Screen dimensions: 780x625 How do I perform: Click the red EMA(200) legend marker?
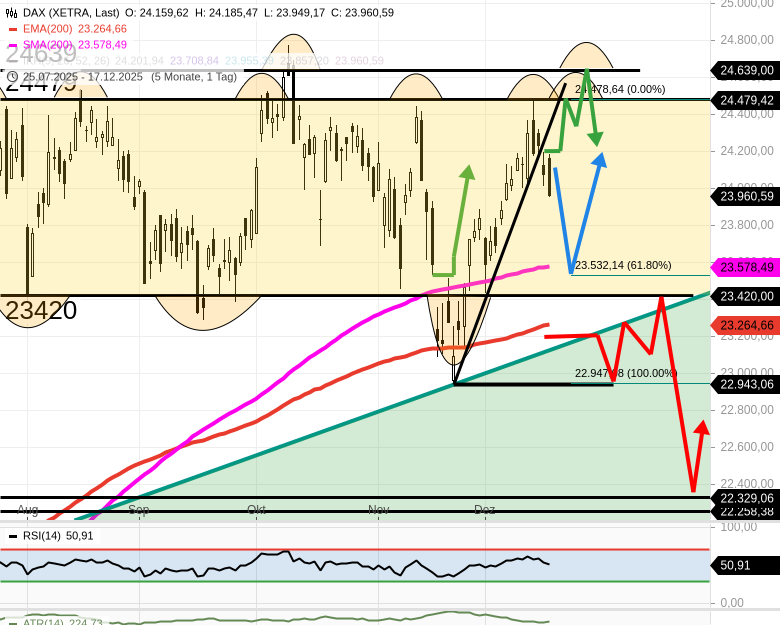13,29
